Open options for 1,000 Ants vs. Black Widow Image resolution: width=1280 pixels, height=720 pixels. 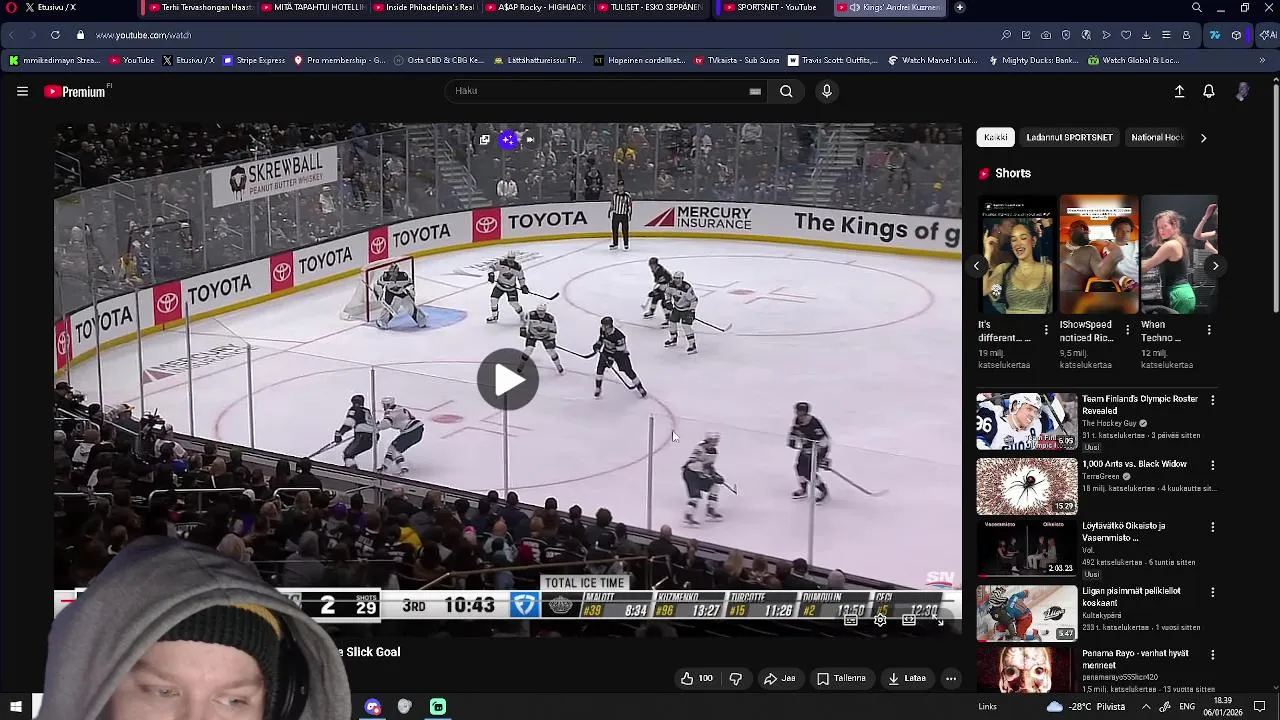[x=1213, y=465]
